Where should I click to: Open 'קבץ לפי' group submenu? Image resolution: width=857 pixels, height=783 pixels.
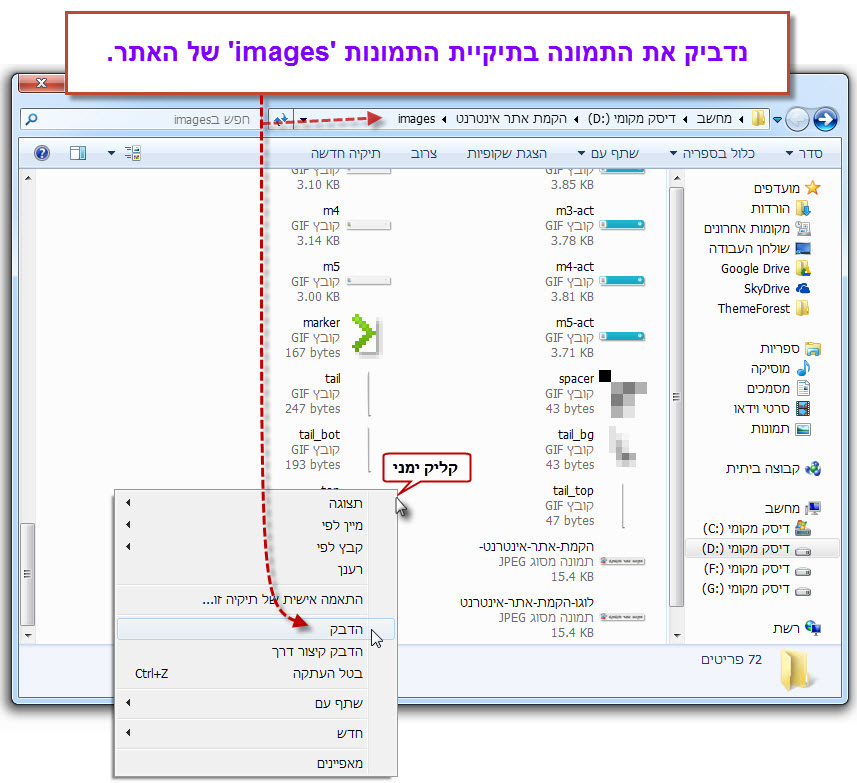coord(256,547)
